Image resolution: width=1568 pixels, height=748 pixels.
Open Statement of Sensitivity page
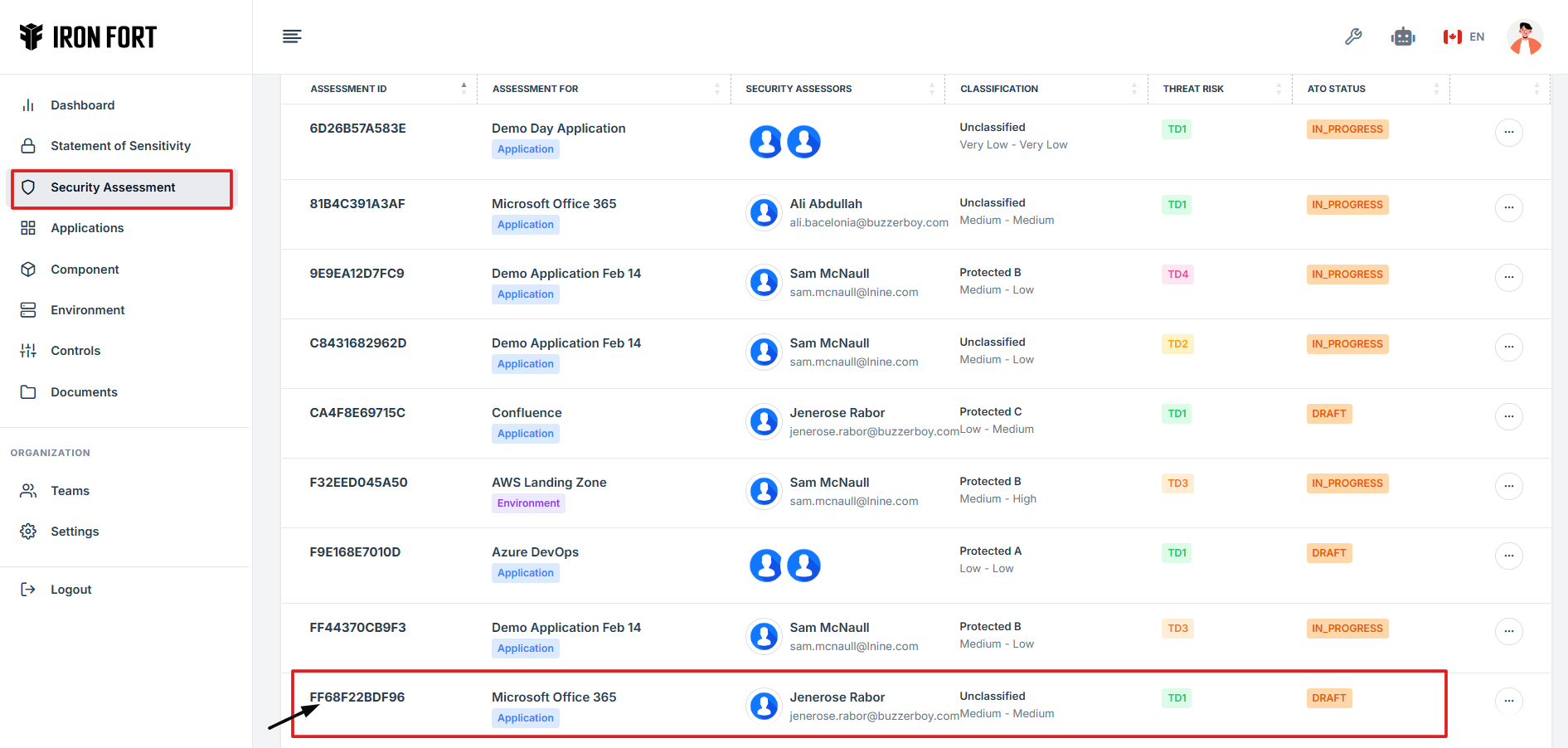point(120,146)
